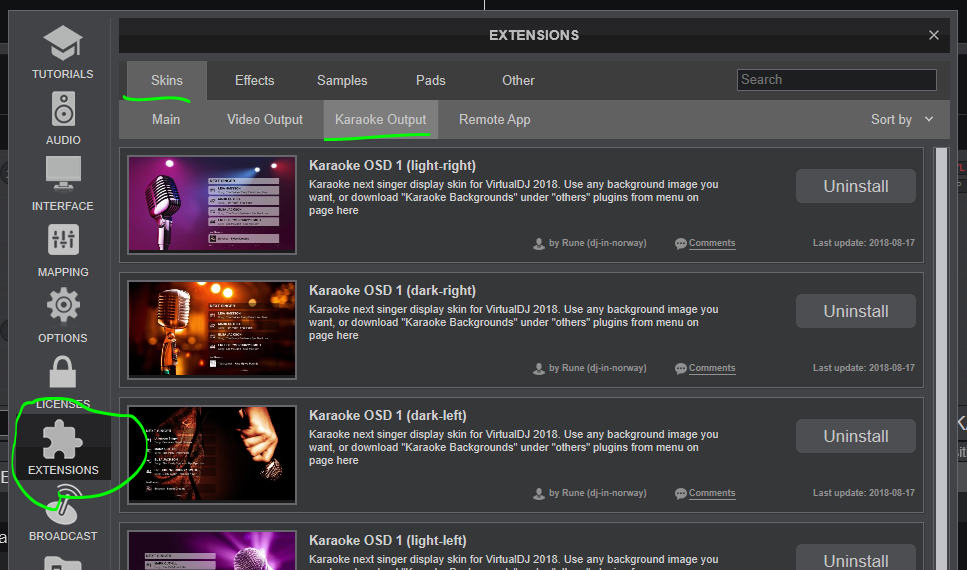Uninstall Karaoke OSD 1 (dark-right)
This screenshot has width=967, height=570.
(x=855, y=311)
